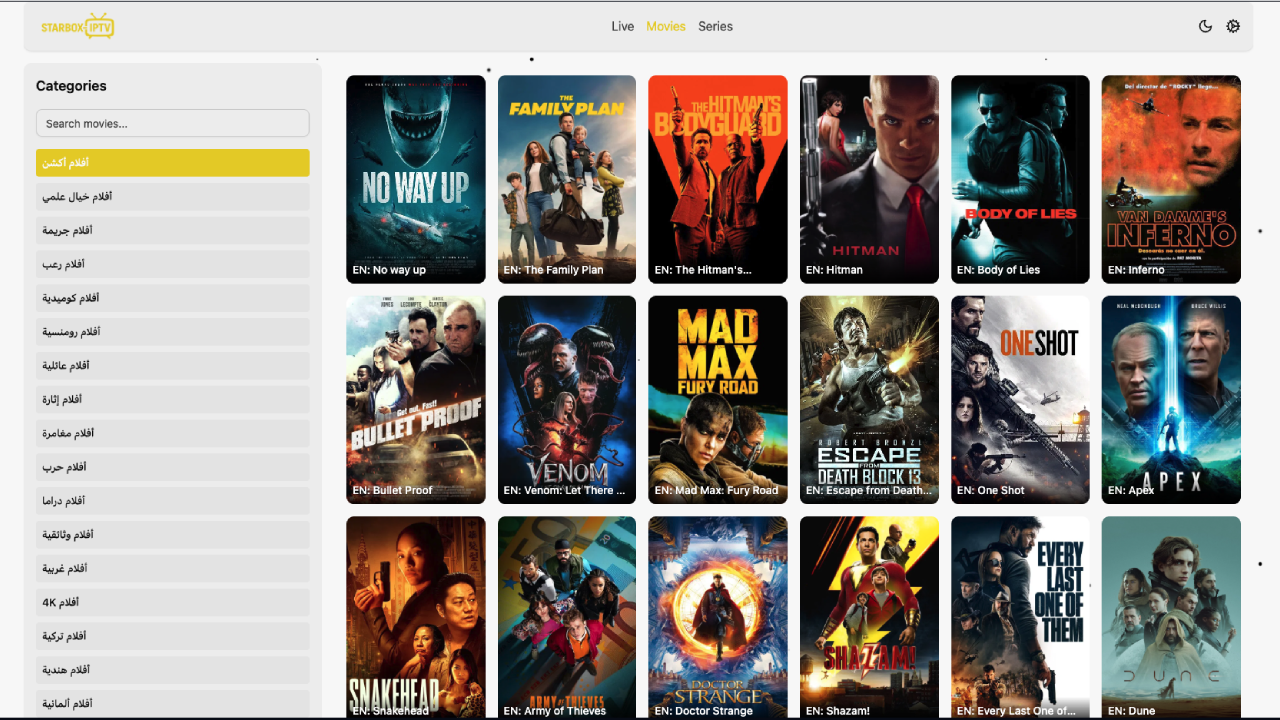Click the Venom: Let There poster
The width and height of the screenshot is (1280, 720).
[x=567, y=400]
